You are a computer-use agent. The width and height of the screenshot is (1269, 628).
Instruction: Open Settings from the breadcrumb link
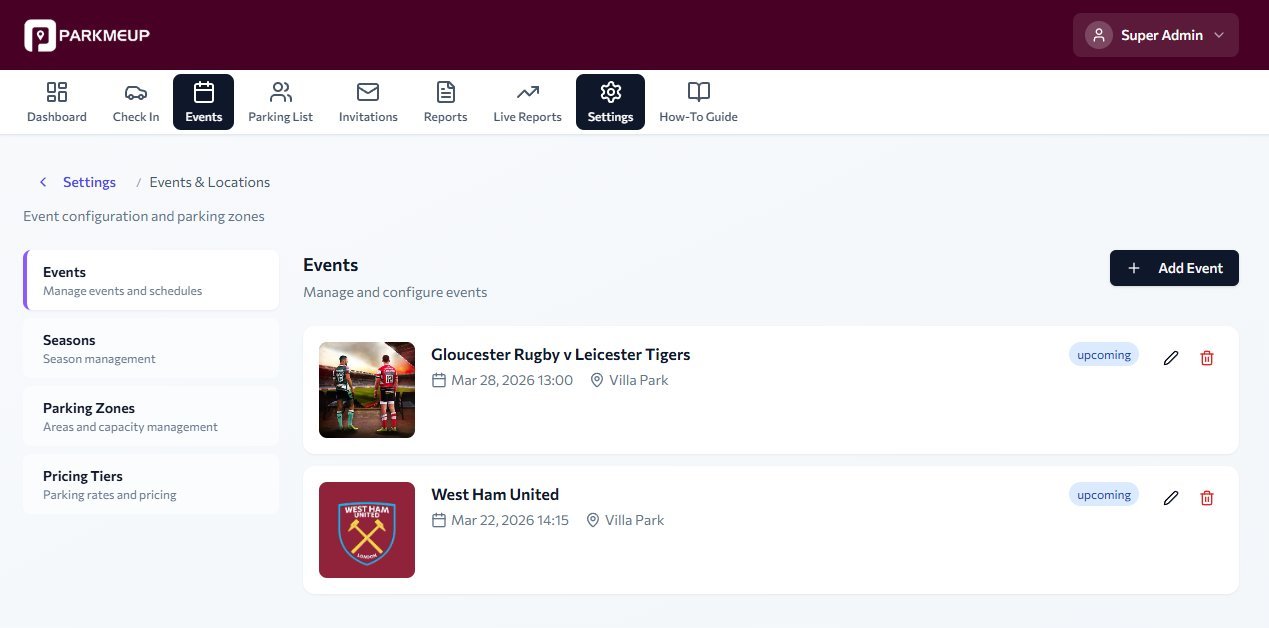click(x=89, y=182)
